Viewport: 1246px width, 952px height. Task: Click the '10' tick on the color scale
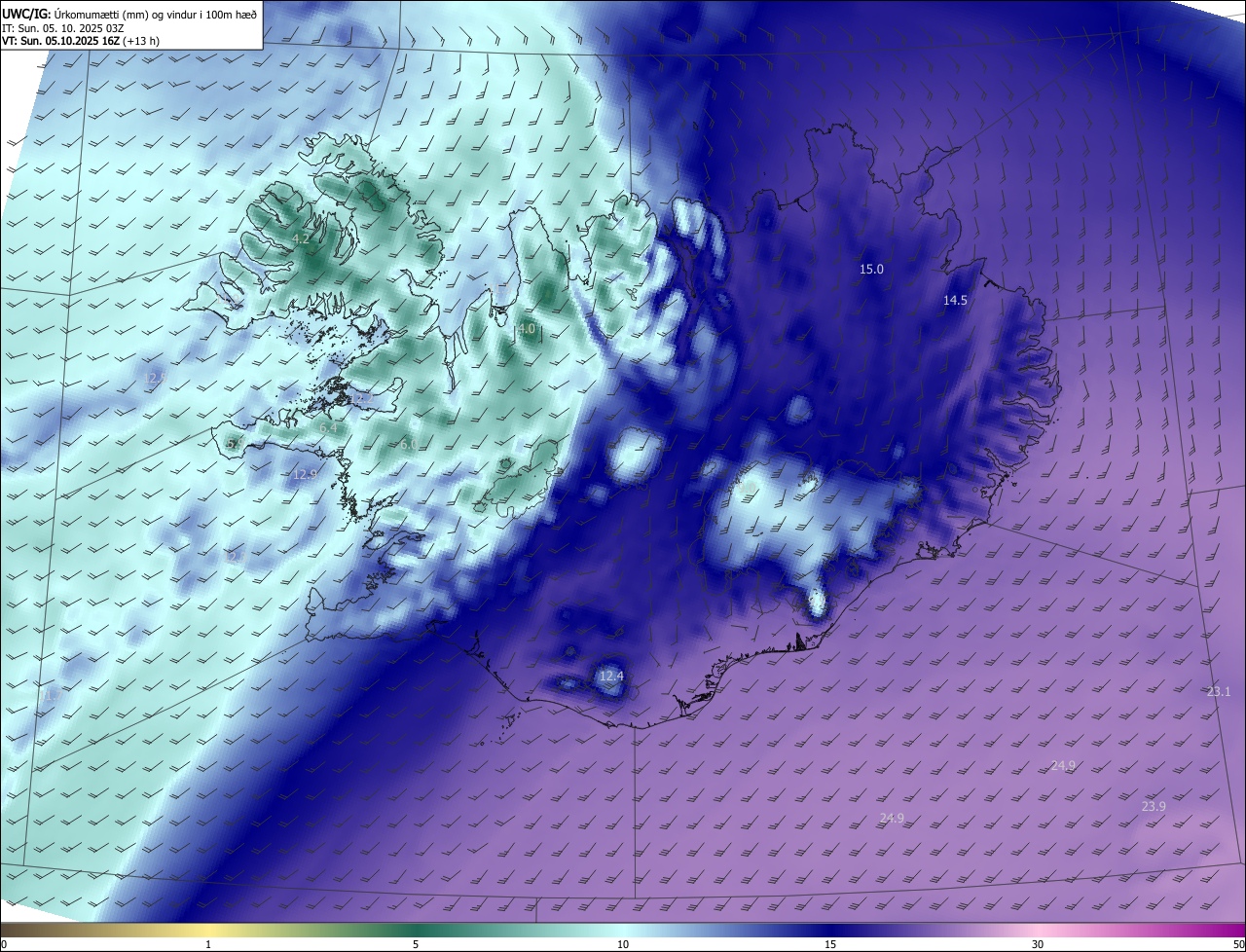tap(623, 944)
